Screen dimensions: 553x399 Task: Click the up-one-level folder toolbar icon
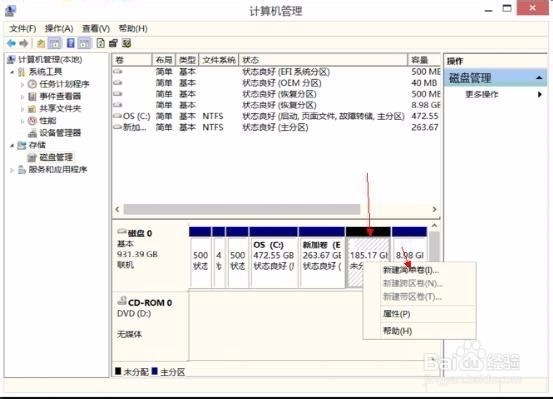coord(41,43)
